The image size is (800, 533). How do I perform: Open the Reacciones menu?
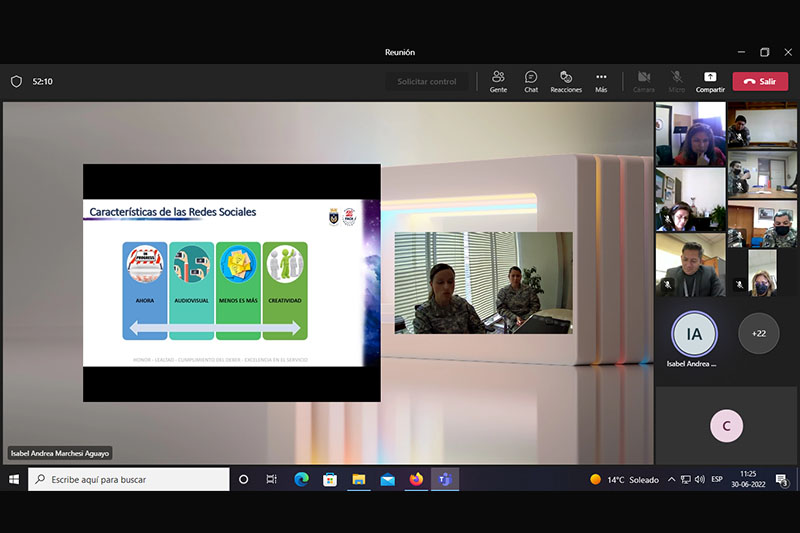pyautogui.click(x=566, y=82)
